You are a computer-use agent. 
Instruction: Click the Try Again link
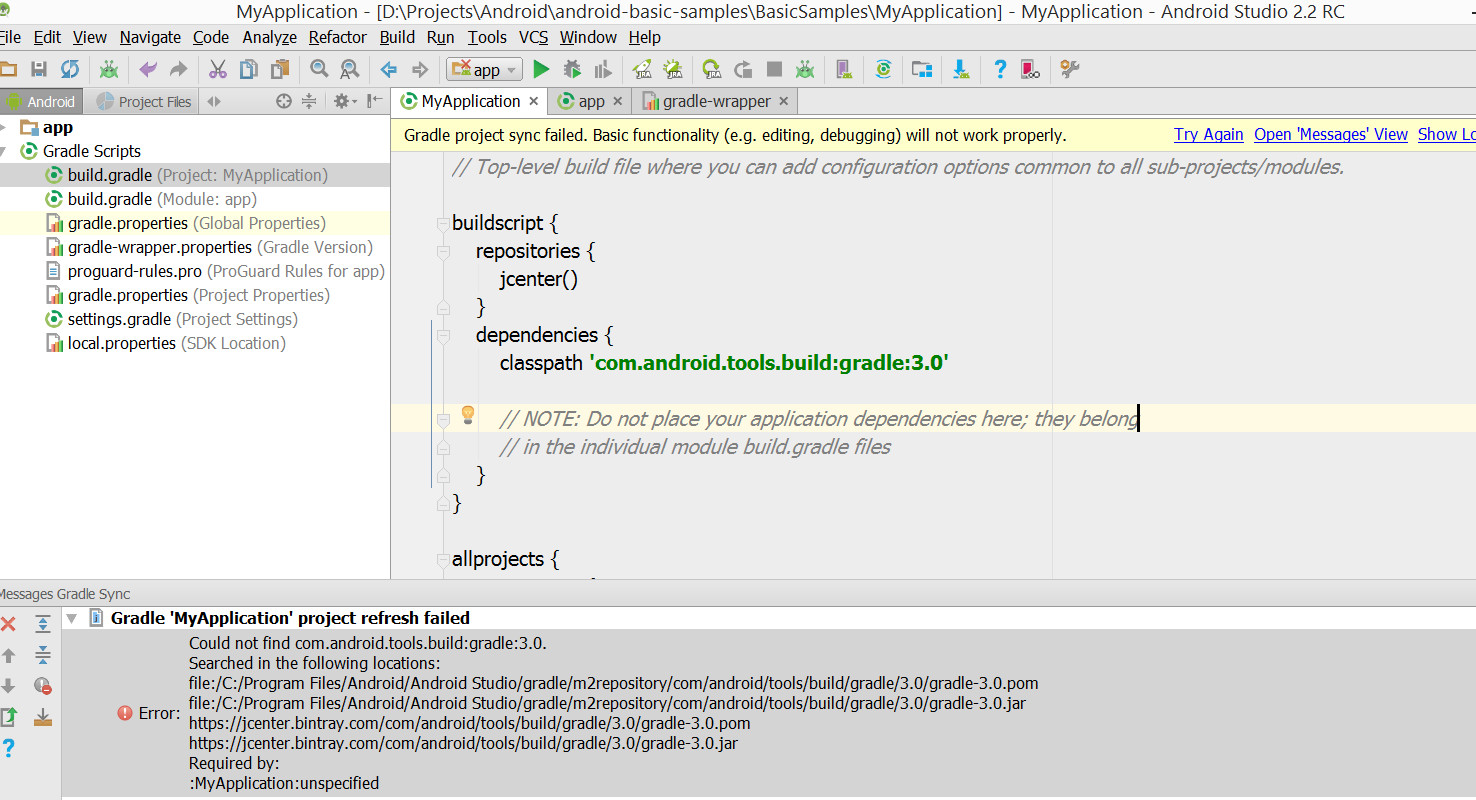1208,134
